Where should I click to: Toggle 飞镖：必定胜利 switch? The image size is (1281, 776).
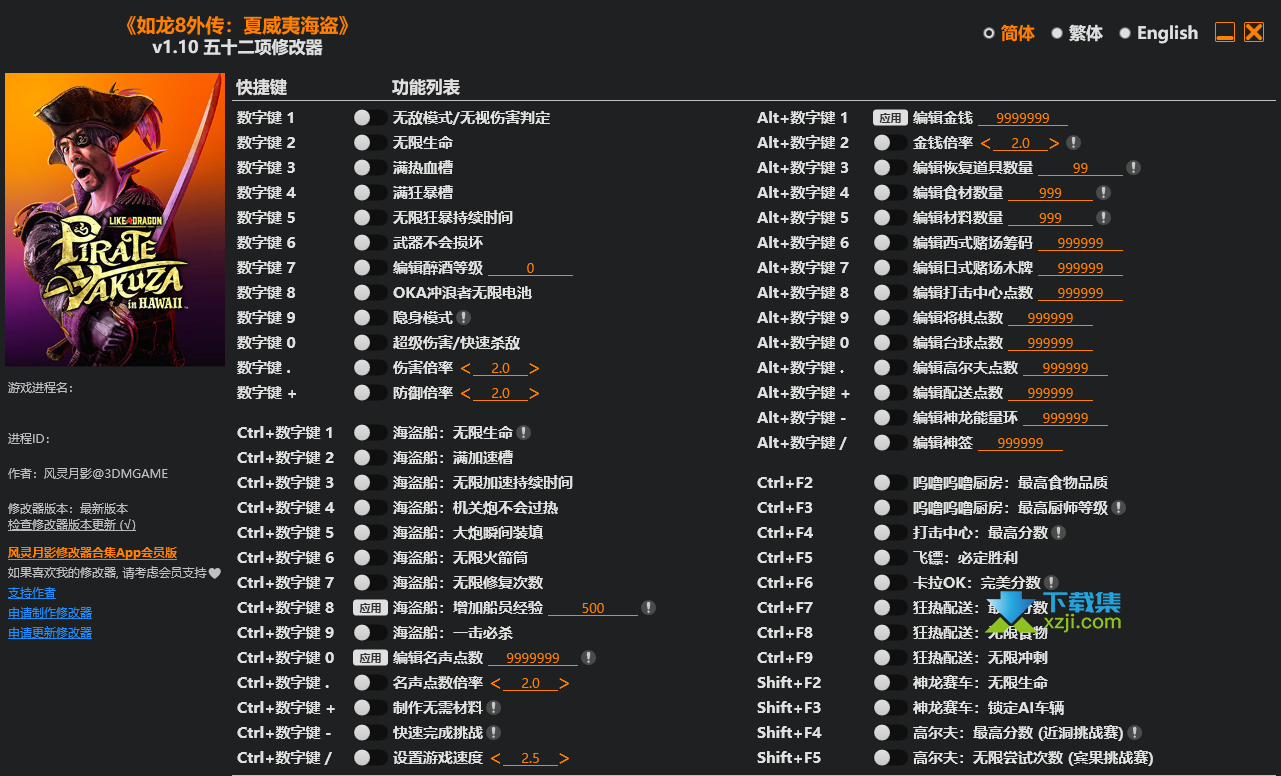[890, 558]
